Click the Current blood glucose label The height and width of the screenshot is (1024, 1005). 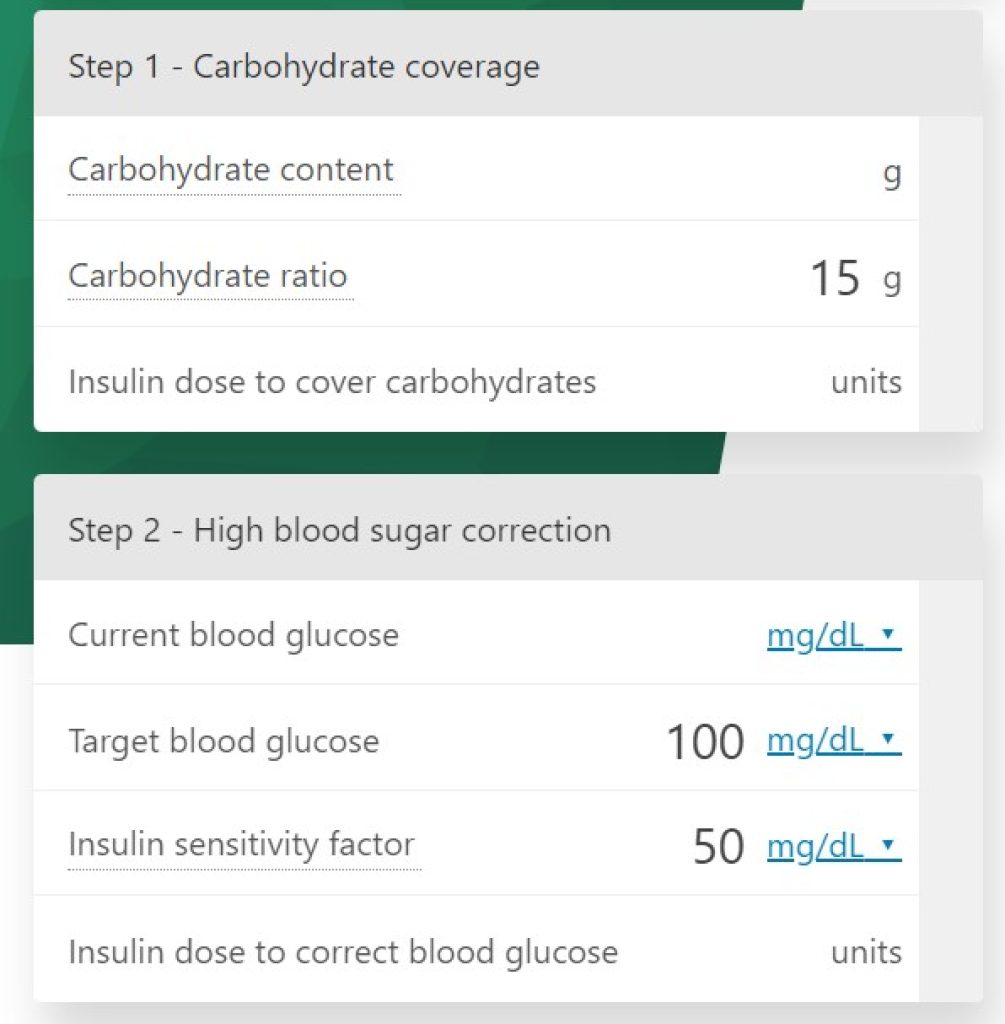(x=233, y=635)
